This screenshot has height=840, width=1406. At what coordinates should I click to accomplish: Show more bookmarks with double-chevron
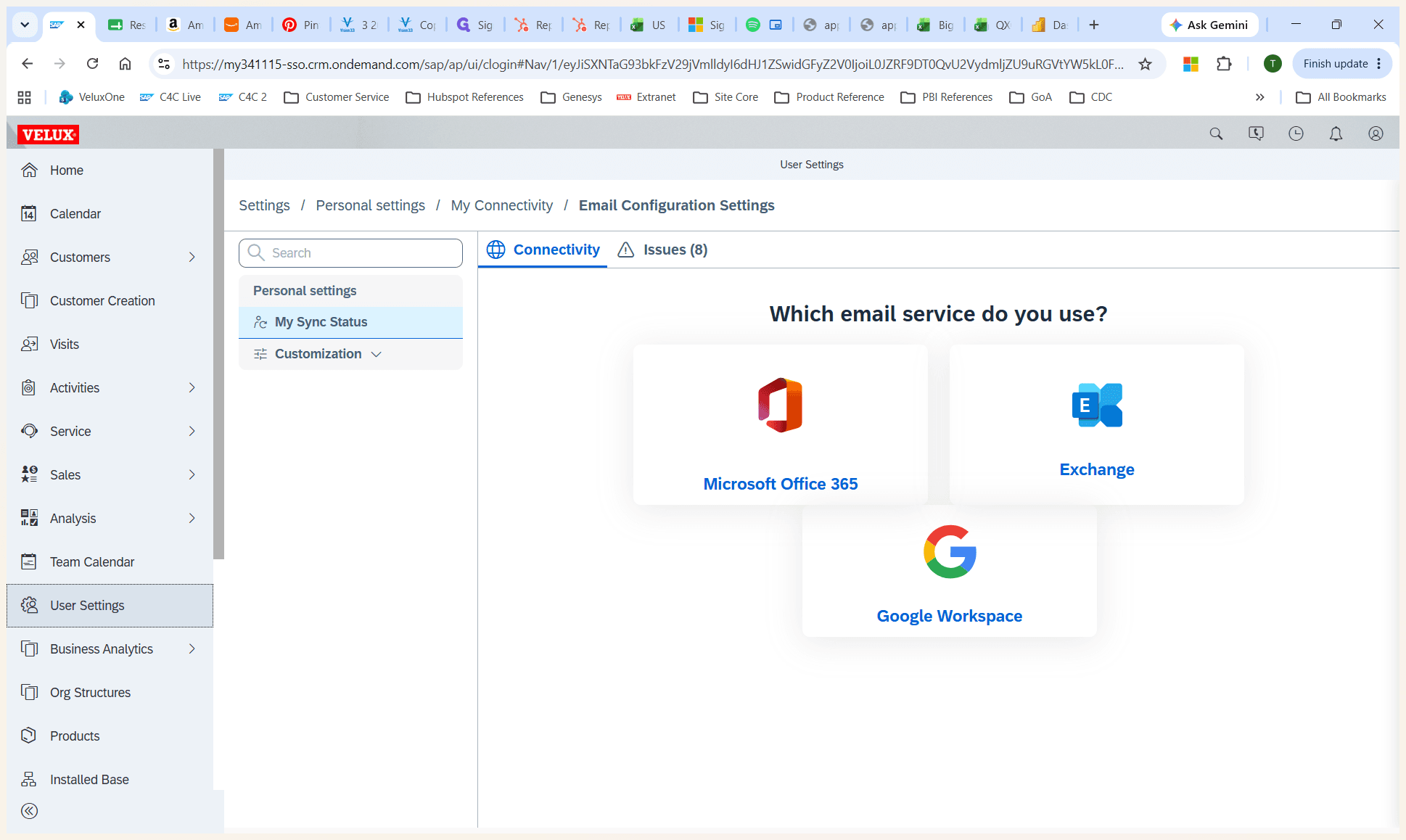1260,97
